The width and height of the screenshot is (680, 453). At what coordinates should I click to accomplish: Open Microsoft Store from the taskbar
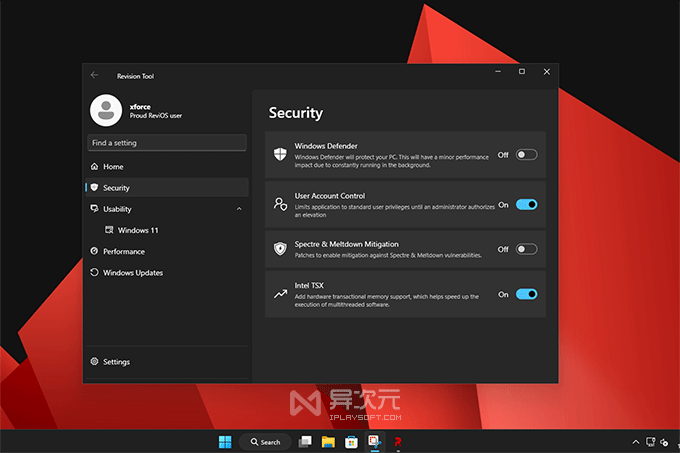tap(351, 441)
